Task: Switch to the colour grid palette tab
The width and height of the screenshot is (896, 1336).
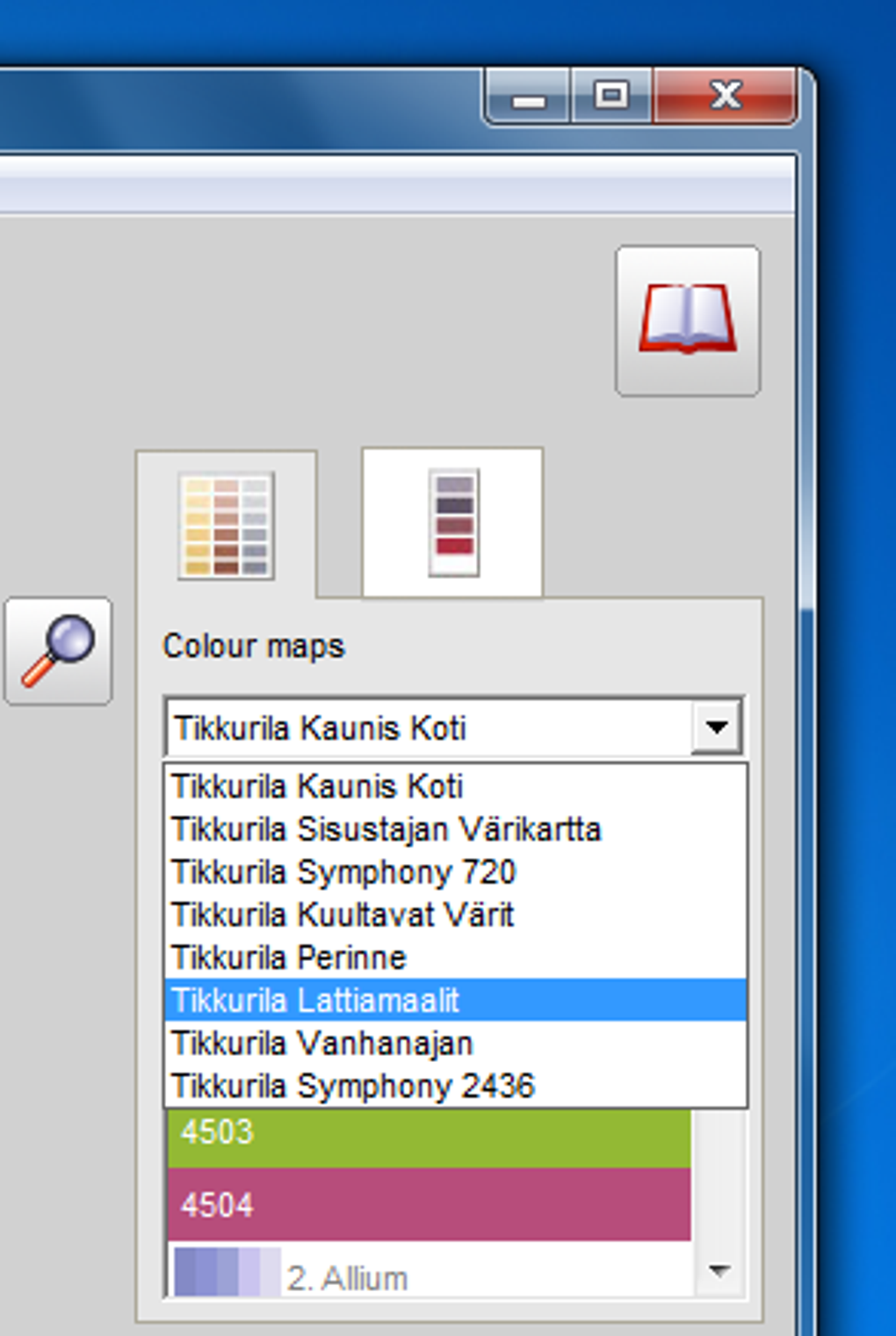Action: click(227, 525)
